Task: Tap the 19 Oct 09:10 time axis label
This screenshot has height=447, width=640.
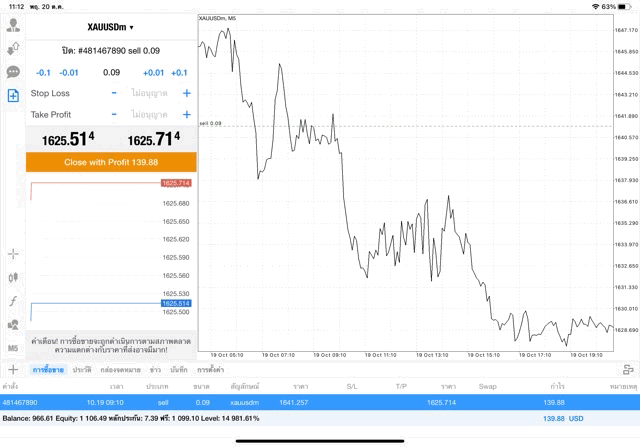Action: point(330,355)
